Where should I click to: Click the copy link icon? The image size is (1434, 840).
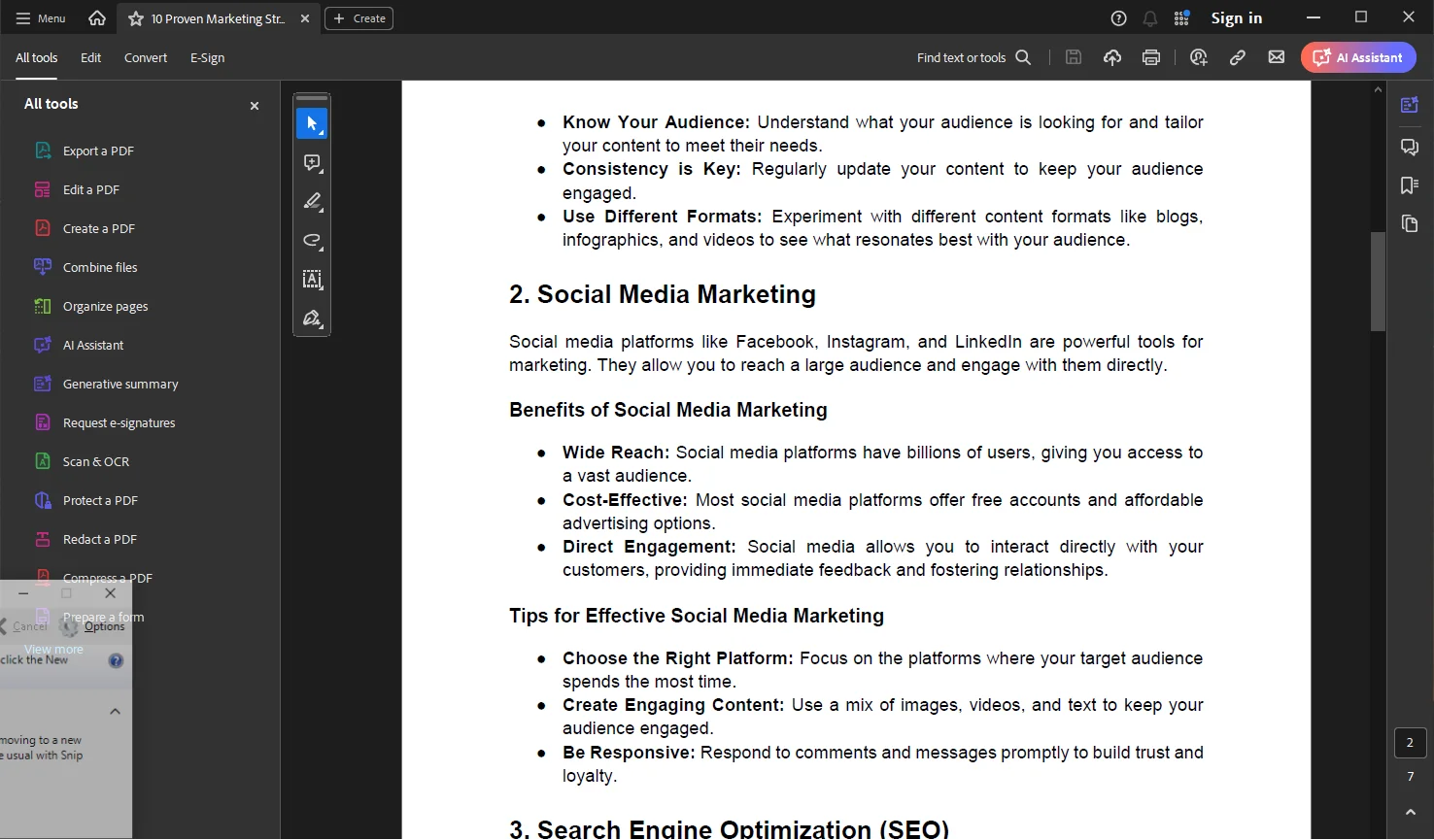(1237, 58)
